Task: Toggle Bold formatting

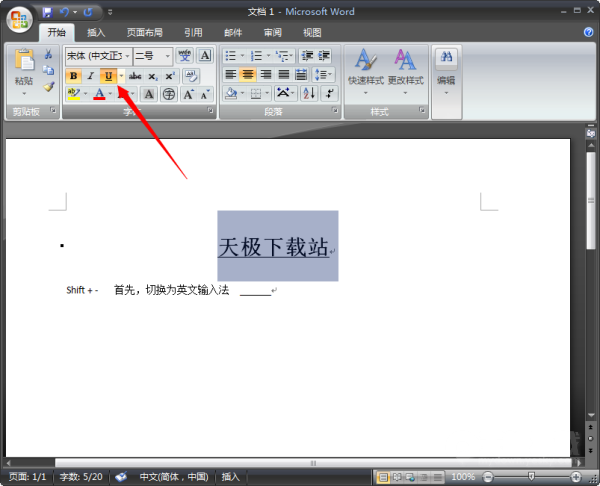Action: pos(73,76)
